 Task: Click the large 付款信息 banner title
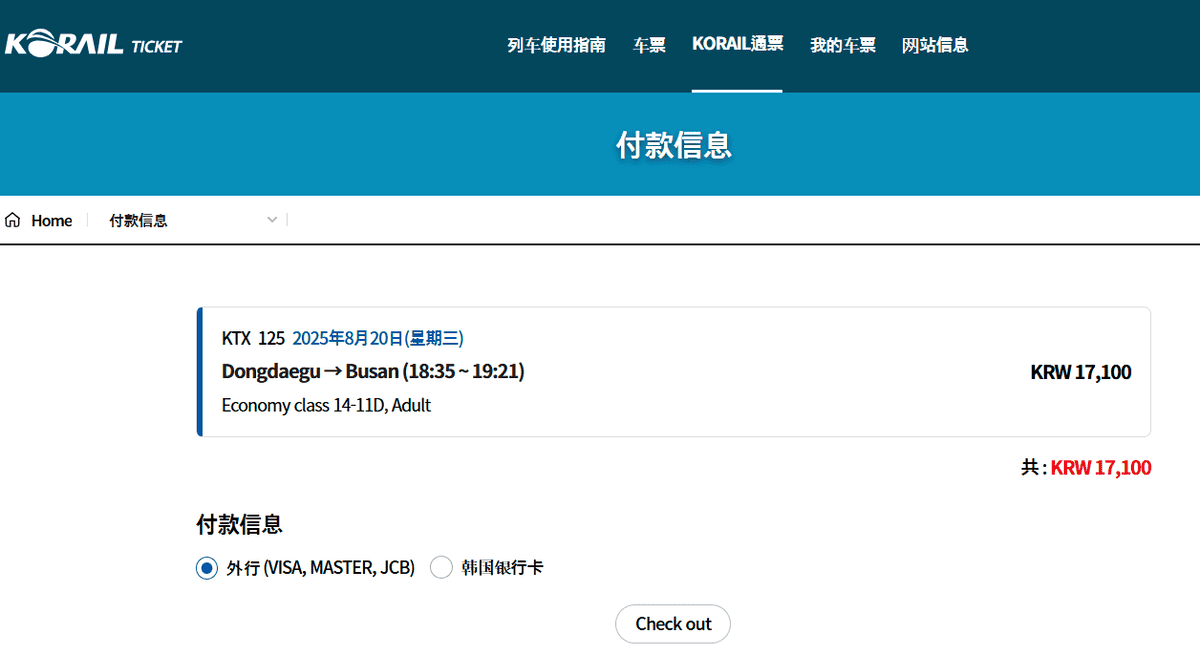click(673, 145)
